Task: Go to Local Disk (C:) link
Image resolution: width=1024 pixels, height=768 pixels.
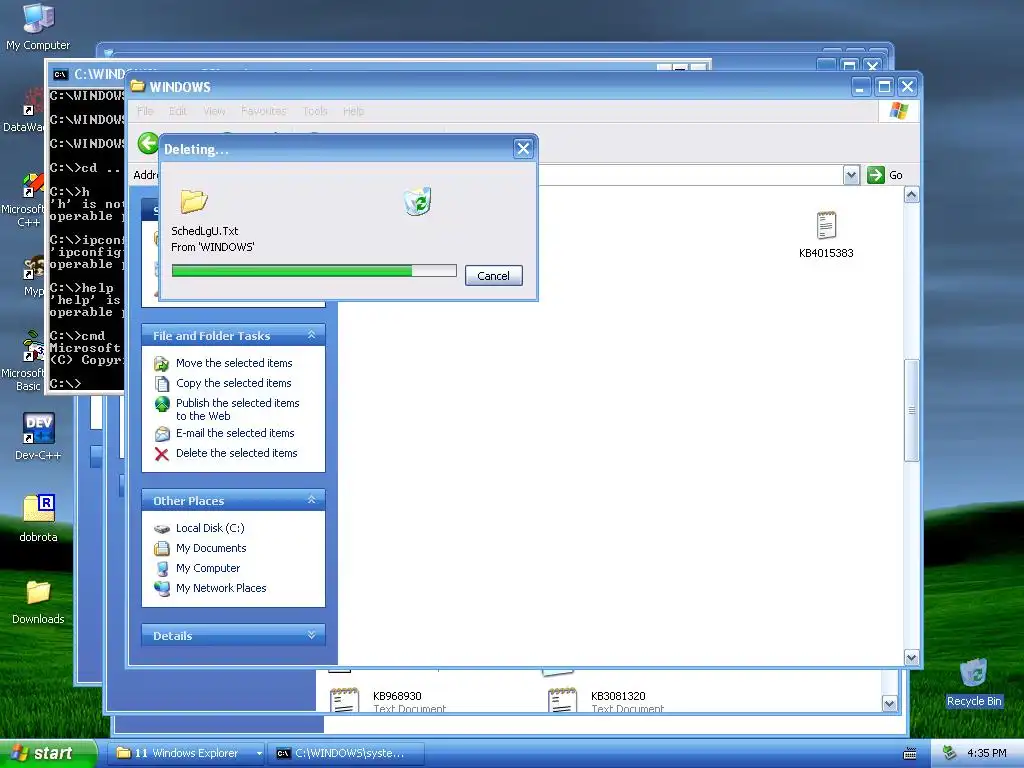Action: 210,528
